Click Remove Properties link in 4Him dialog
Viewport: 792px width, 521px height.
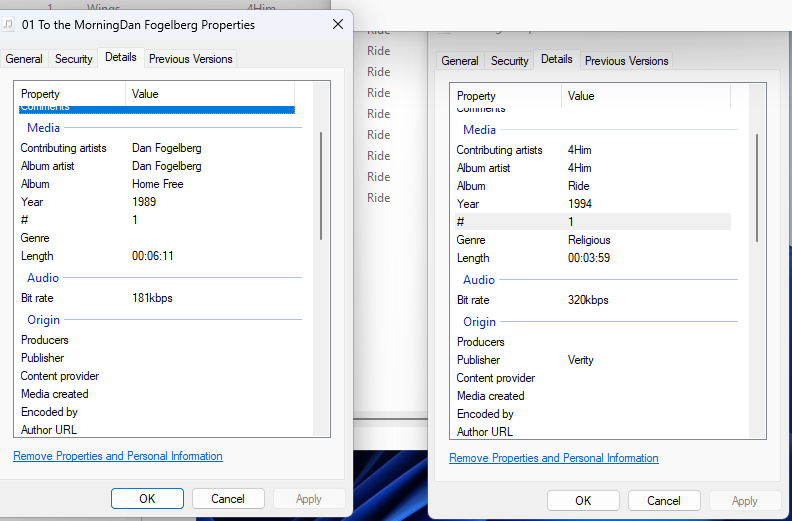pos(554,458)
